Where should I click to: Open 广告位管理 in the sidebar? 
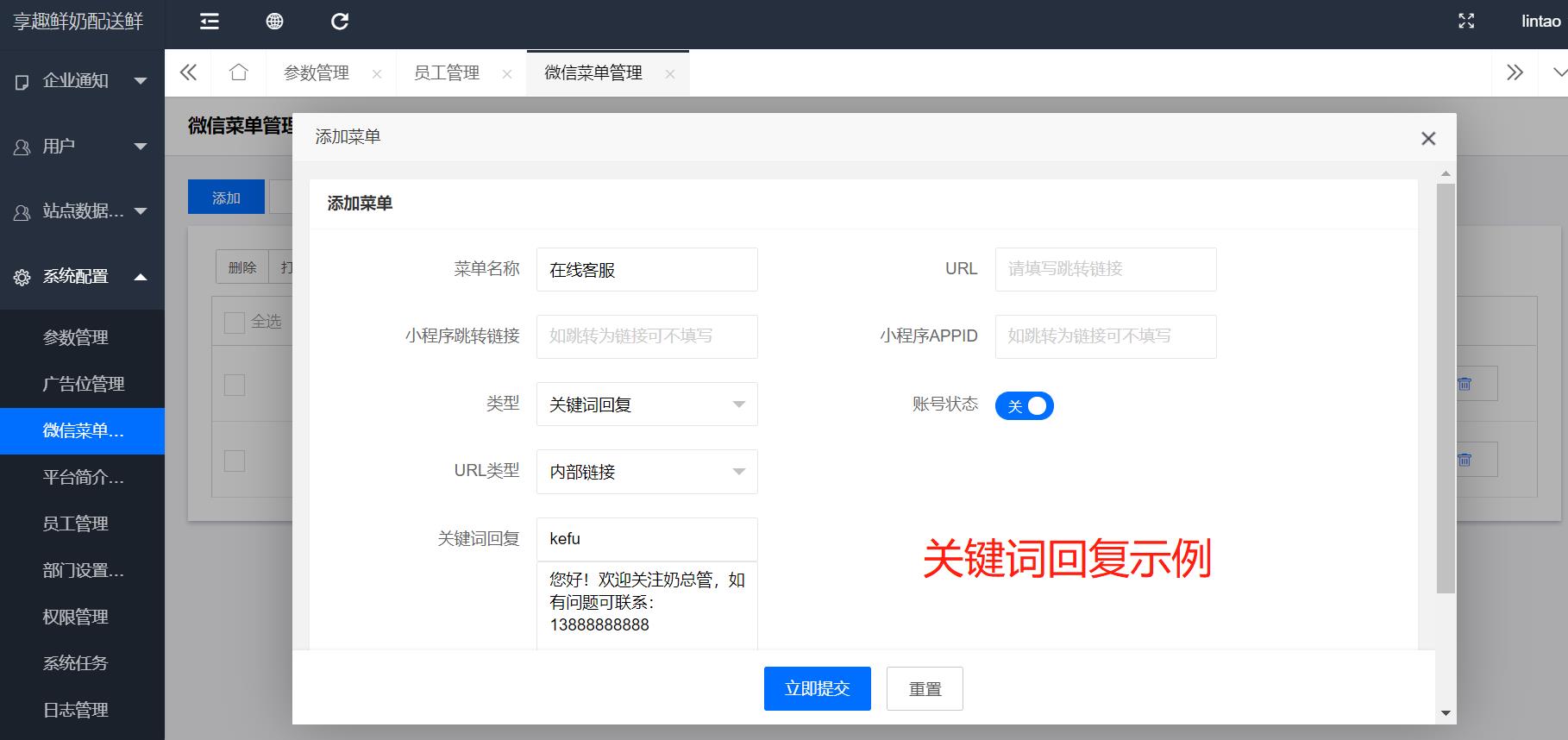point(84,384)
